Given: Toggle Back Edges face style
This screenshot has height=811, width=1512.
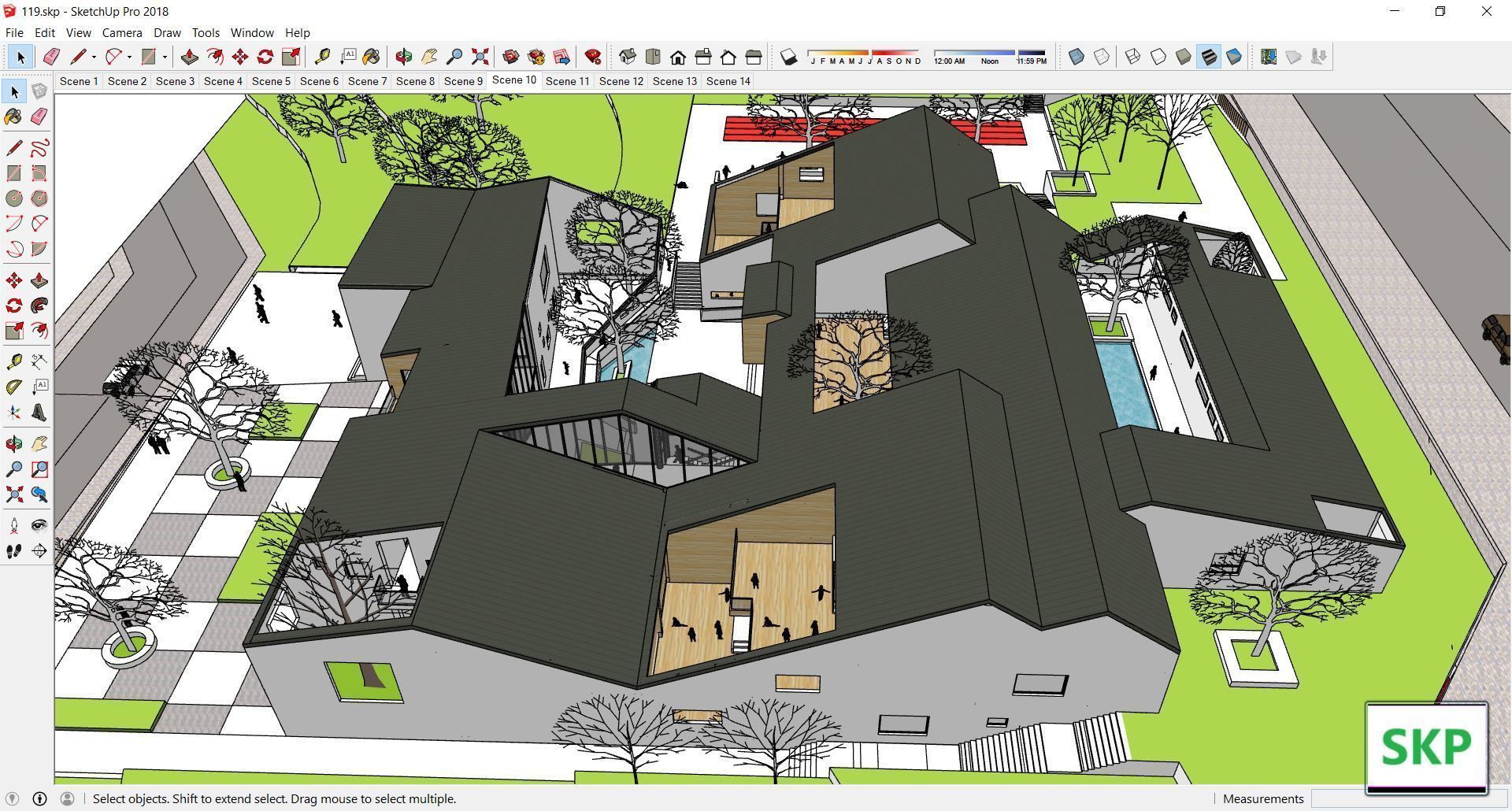Looking at the screenshot, I should tap(1102, 57).
